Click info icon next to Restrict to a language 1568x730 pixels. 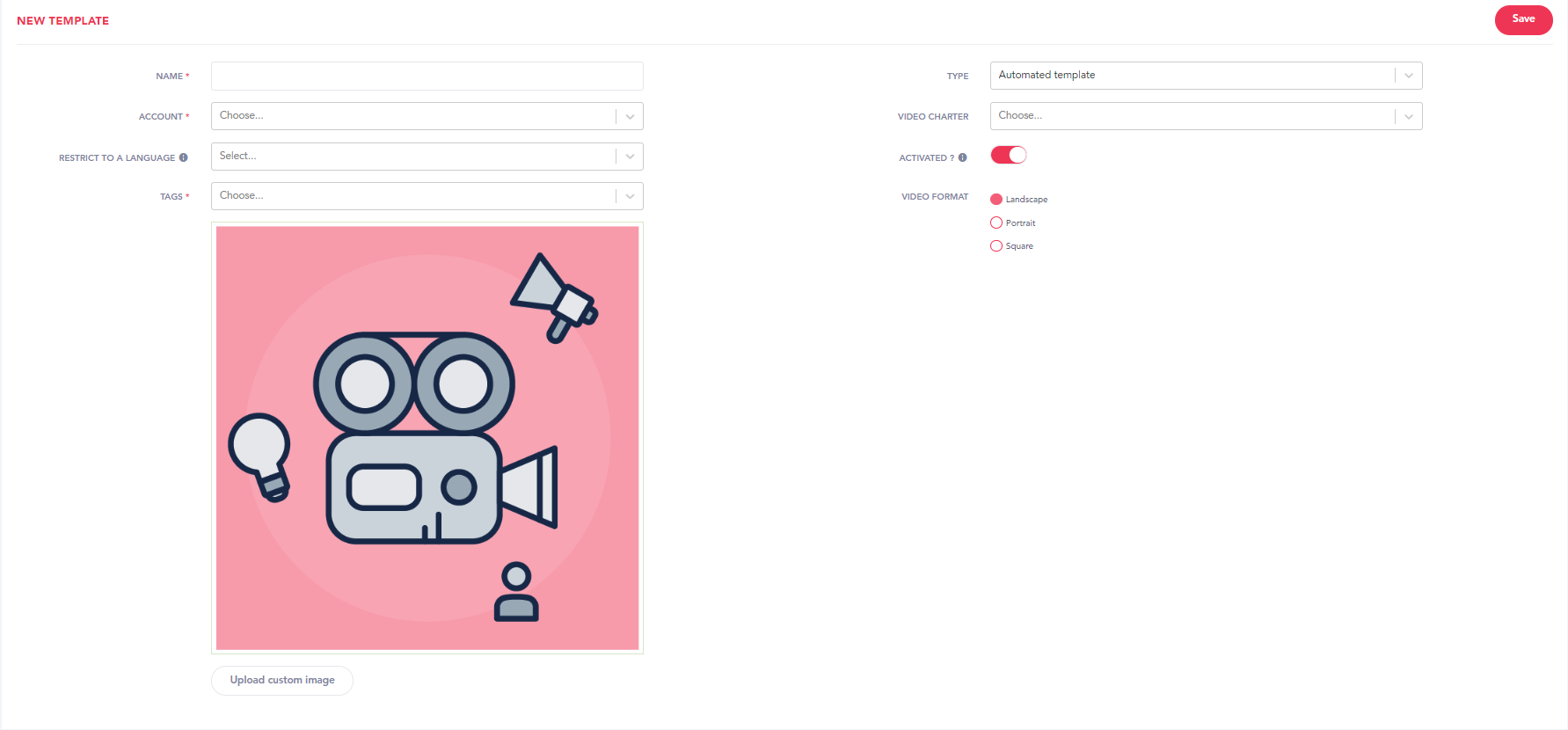pos(184,157)
